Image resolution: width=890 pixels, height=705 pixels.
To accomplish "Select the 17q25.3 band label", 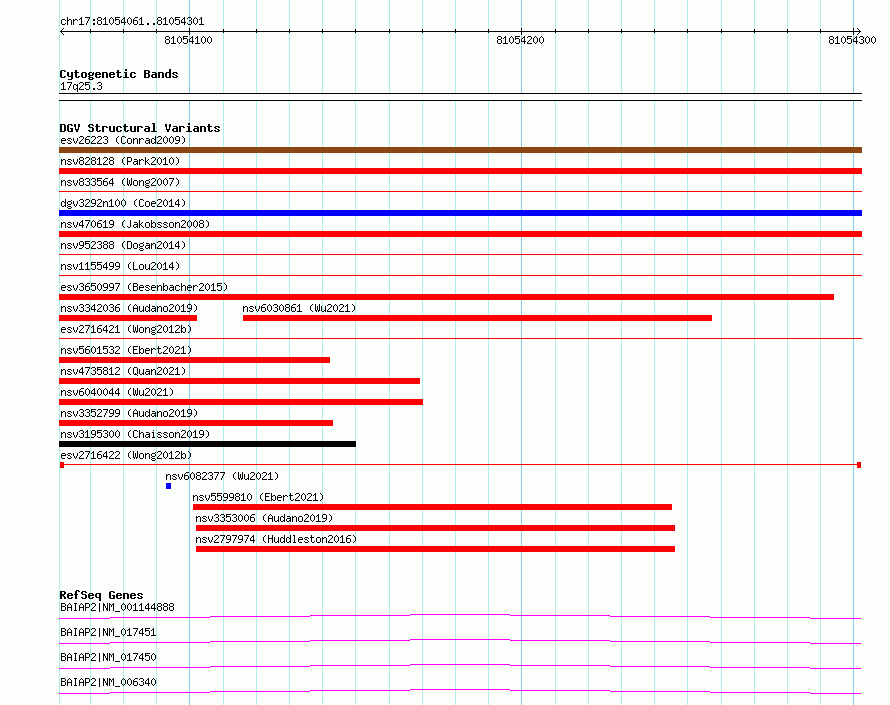I will coord(81,86).
